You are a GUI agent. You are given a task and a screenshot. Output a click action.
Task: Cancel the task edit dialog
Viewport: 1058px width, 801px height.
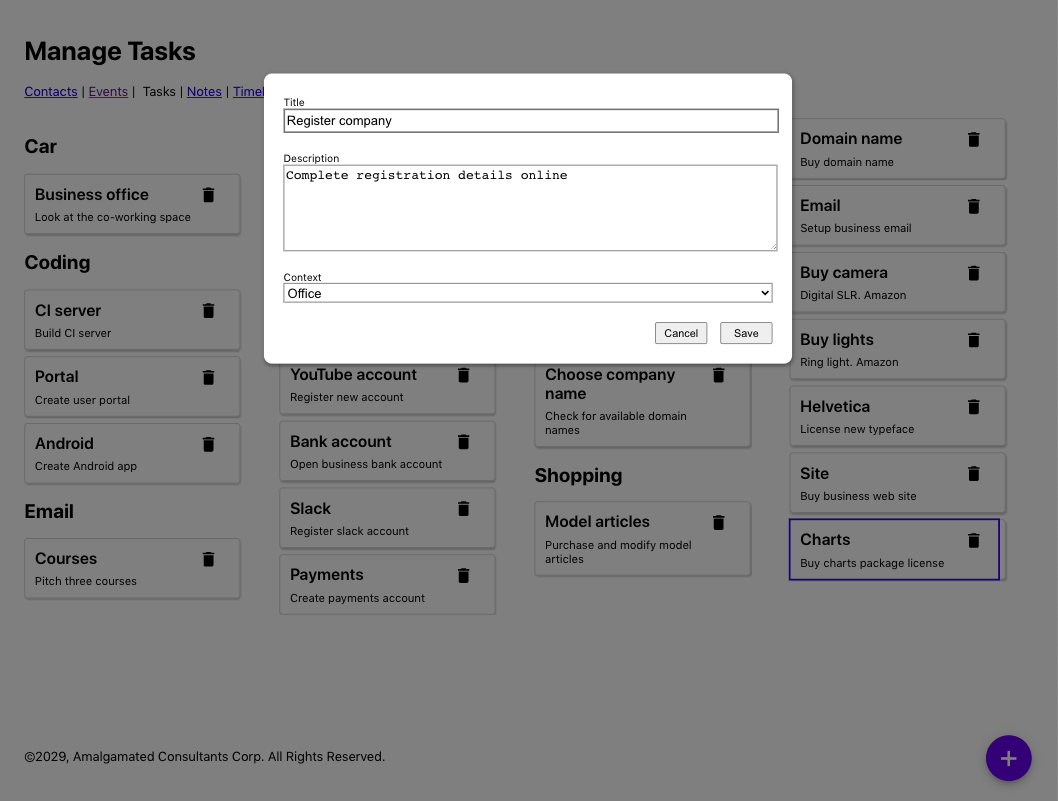pyautogui.click(x=681, y=333)
